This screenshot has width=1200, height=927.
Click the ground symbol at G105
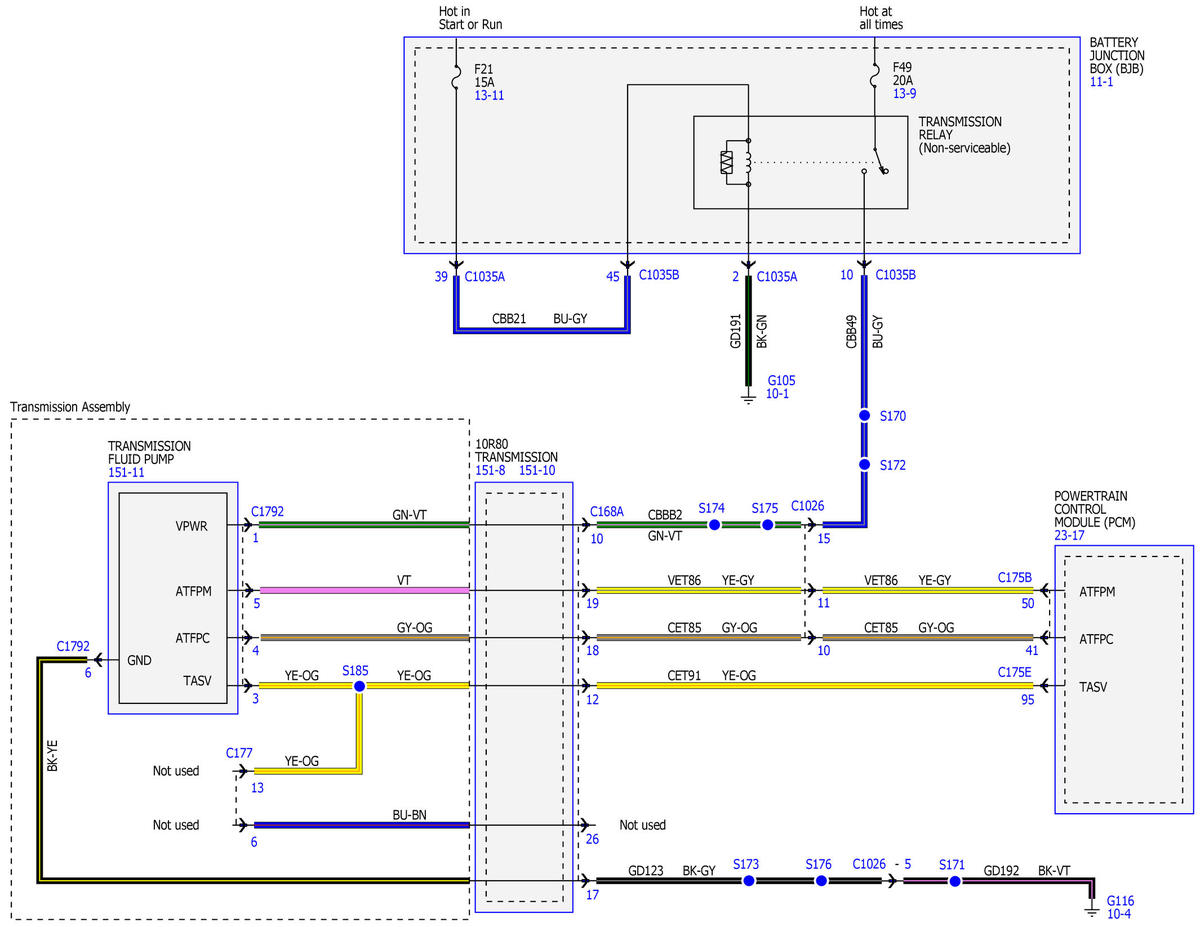click(748, 397)
